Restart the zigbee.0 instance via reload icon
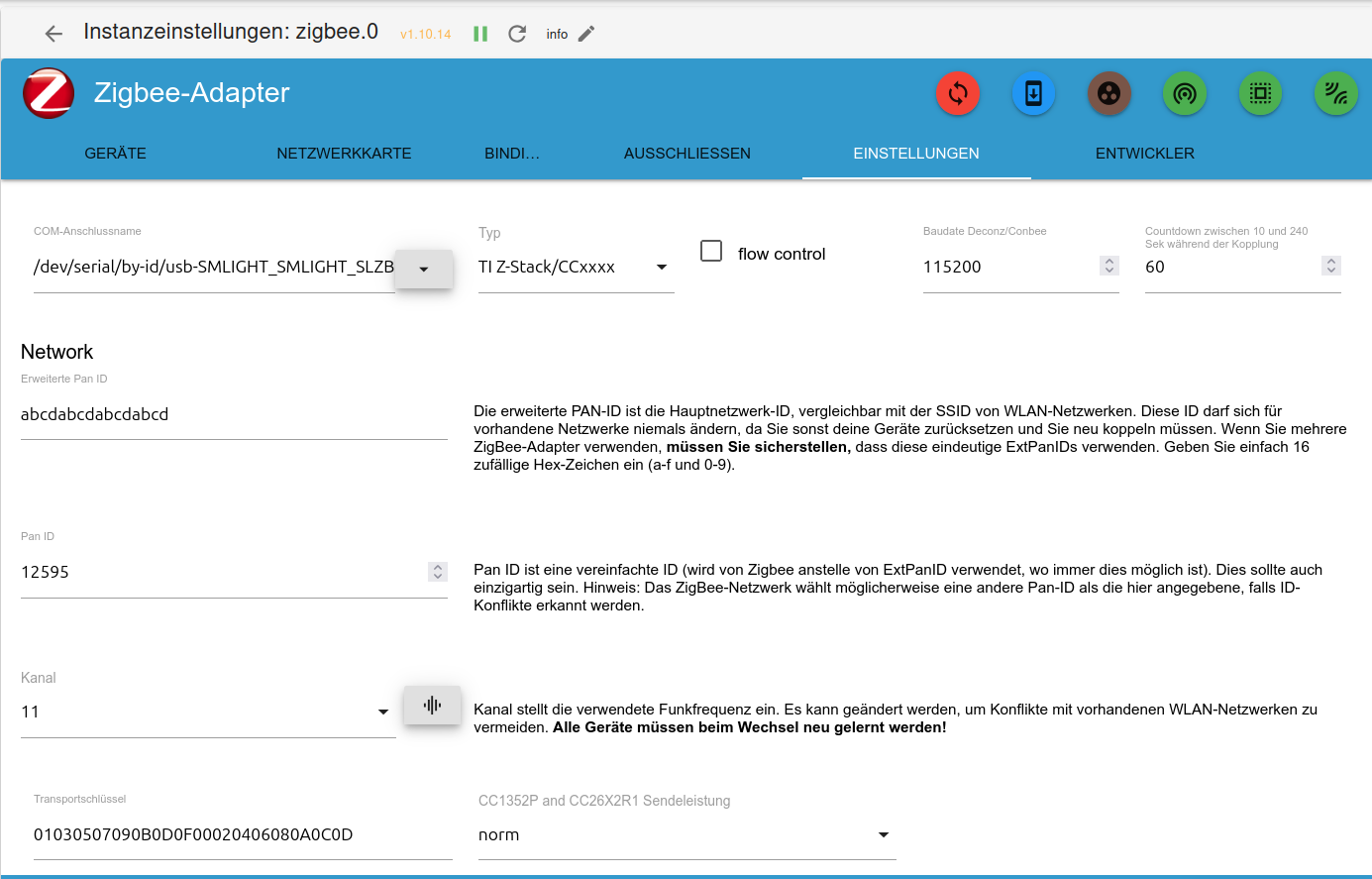 pos(517,34)
